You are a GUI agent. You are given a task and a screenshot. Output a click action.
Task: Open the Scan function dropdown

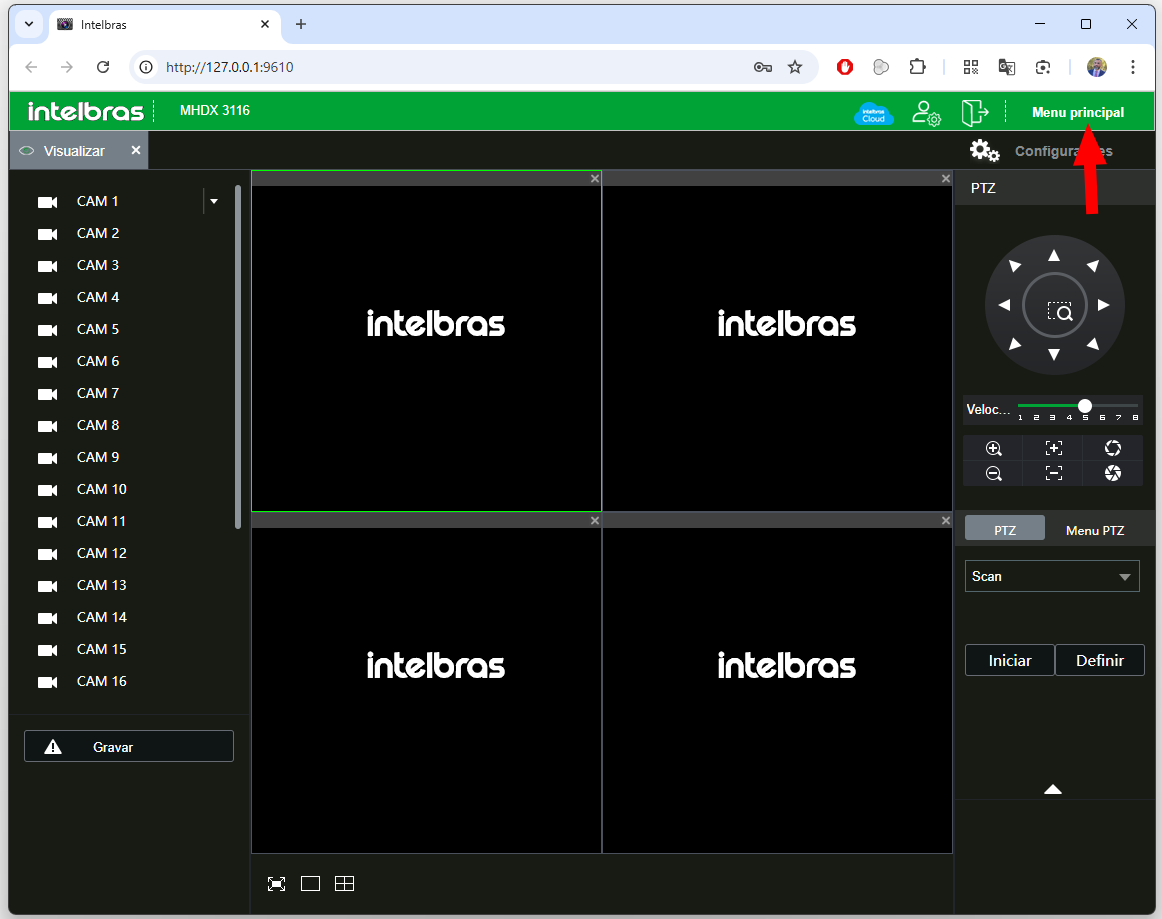1052,576
